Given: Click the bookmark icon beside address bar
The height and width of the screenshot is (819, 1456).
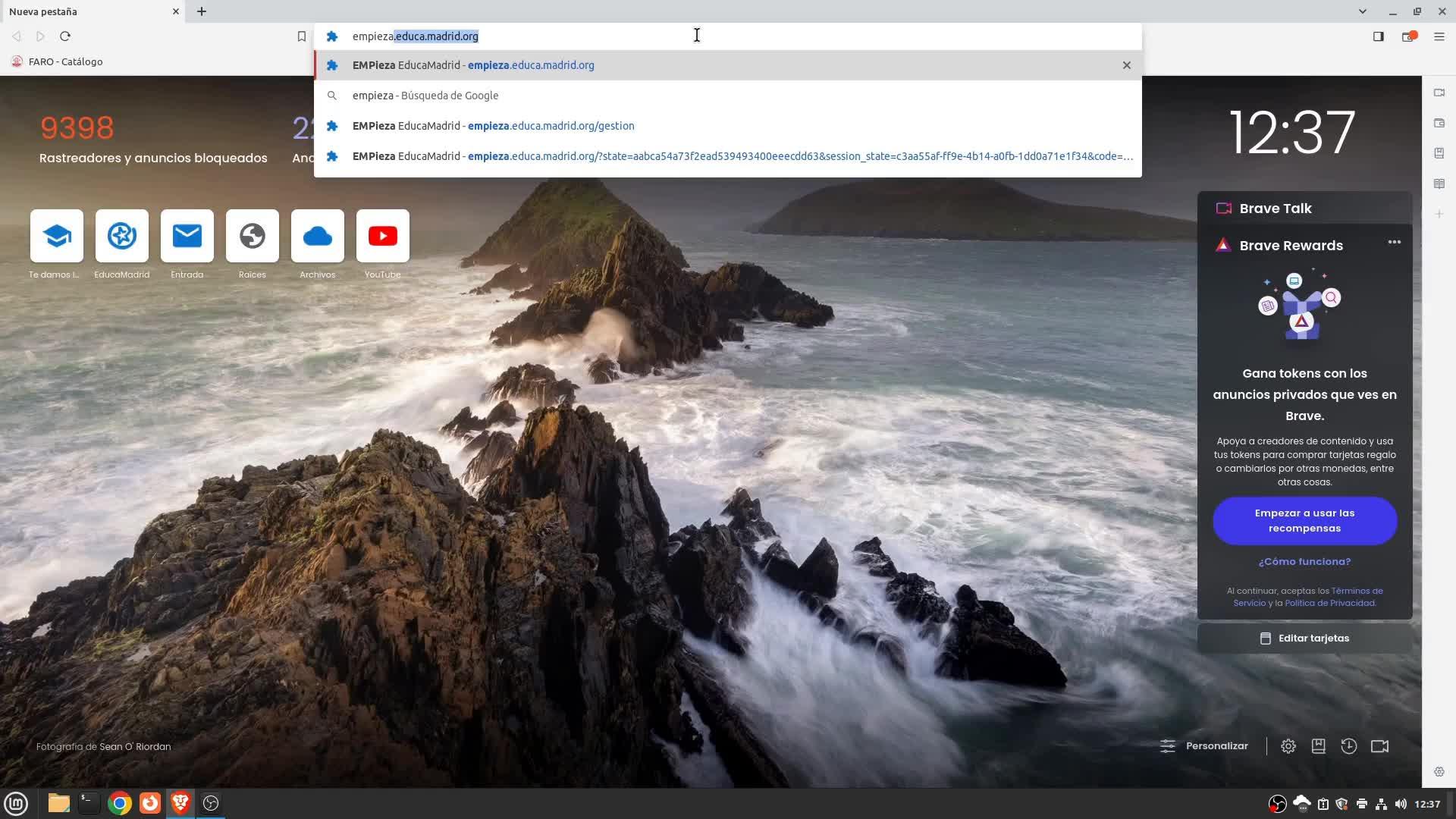Looking at the screenshot, I should pyautogui.click(x=301, y=36).
